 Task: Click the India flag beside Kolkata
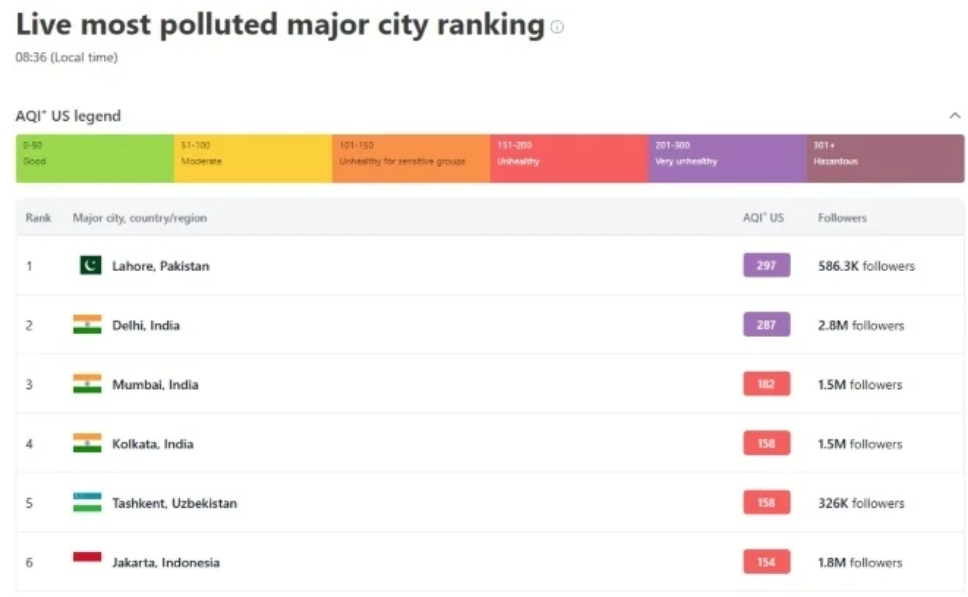[87, 443]
